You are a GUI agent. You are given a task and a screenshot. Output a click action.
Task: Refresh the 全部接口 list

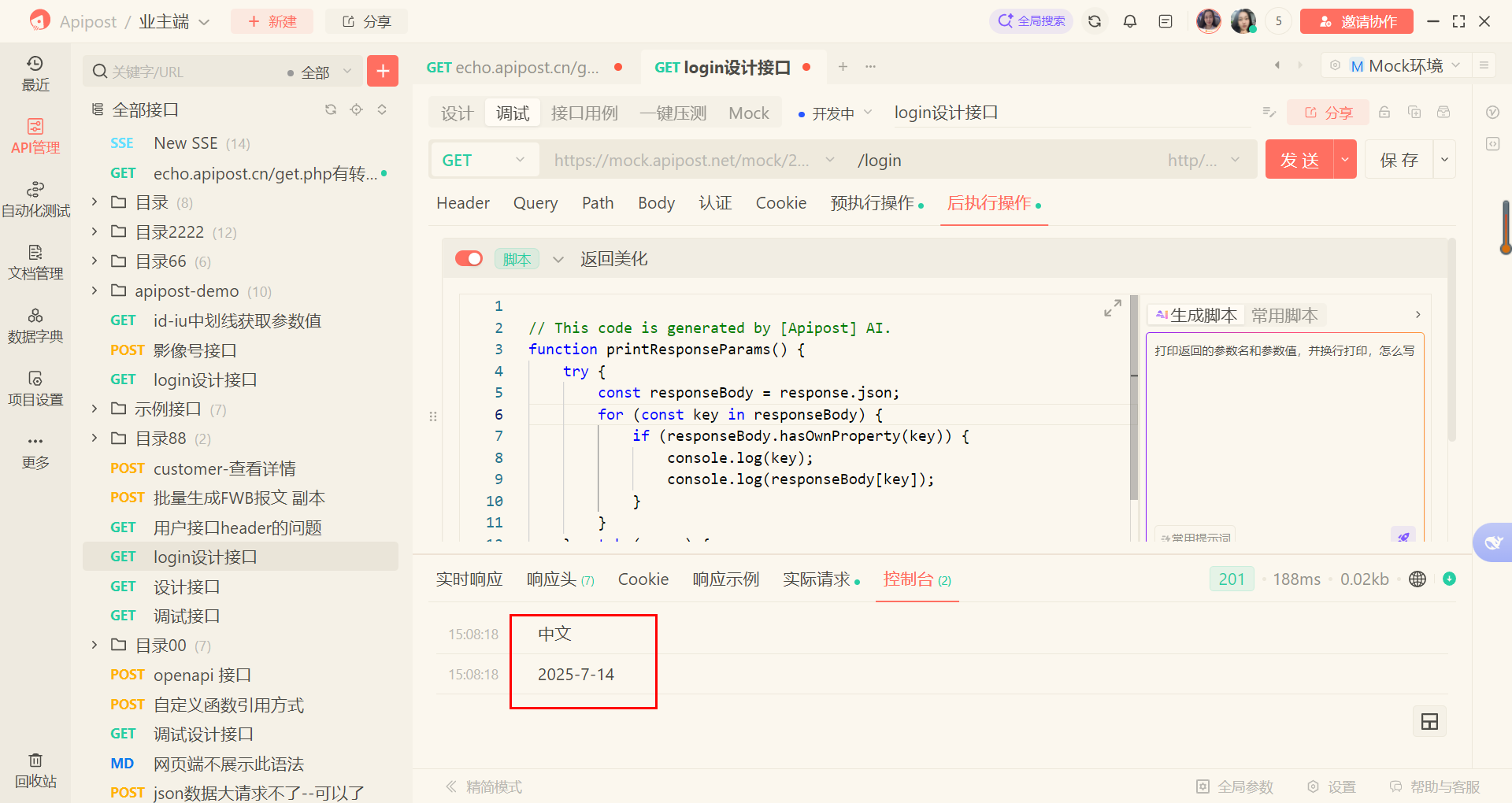(331, 109)
